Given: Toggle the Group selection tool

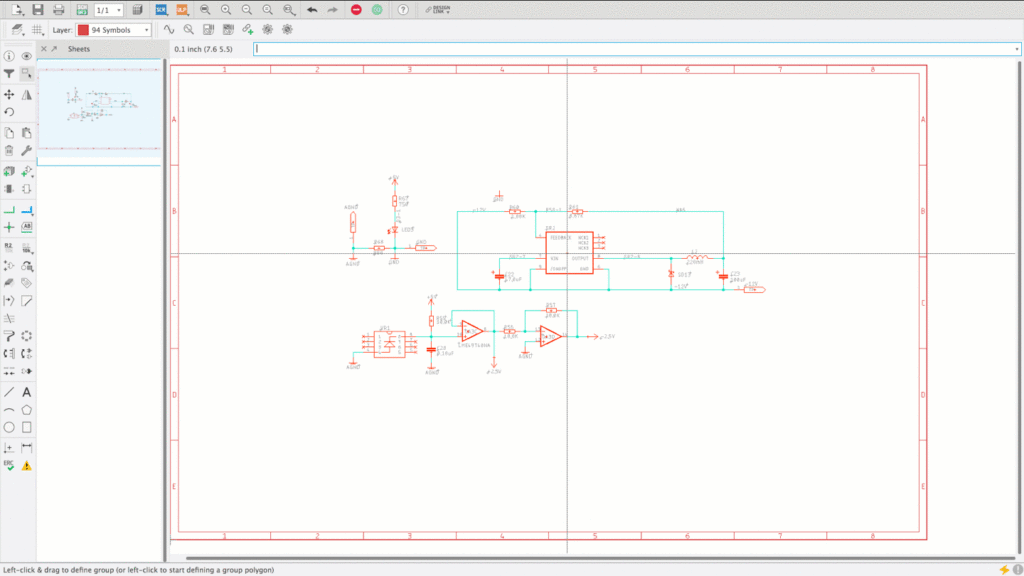Looking at the screenshot, I should pos(27,74).
